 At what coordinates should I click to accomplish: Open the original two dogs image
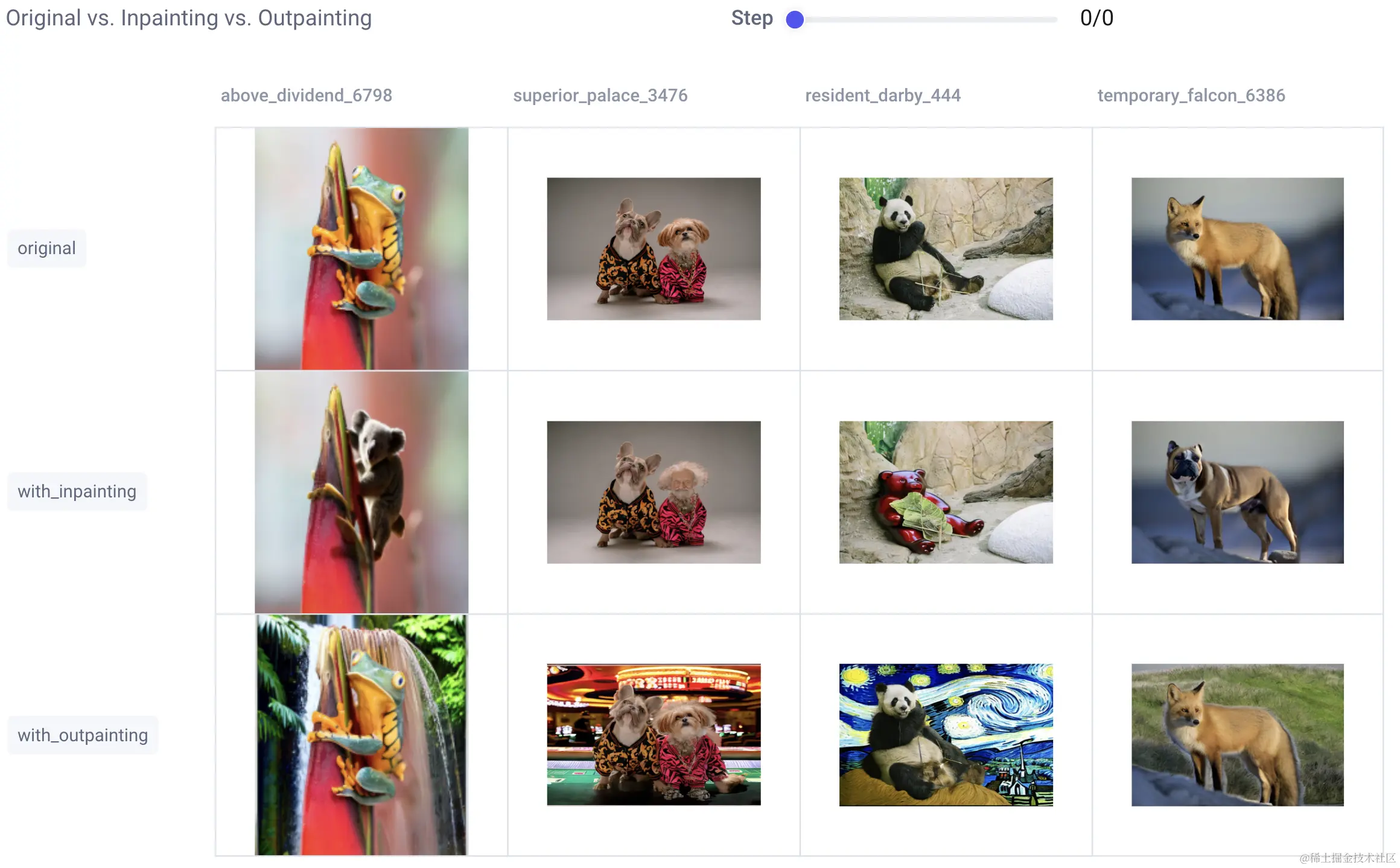click(x=654, y=249)
